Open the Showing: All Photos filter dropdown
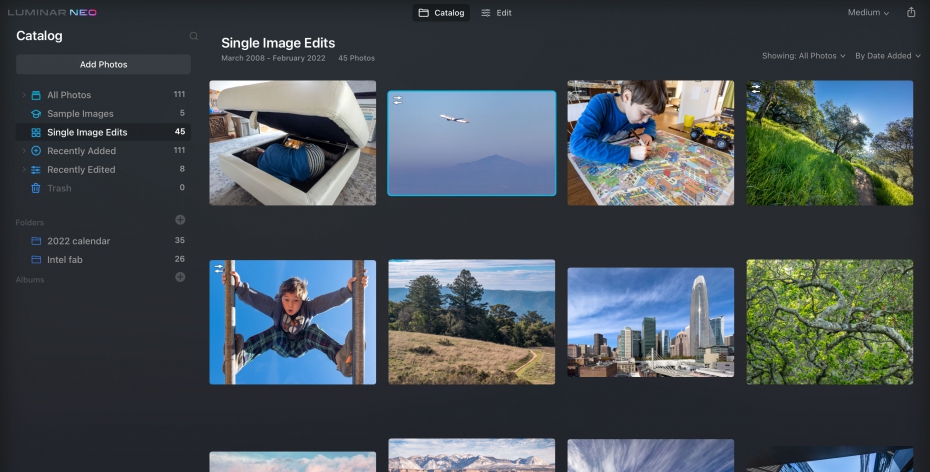This screenshot has width=930, height=472. [804, 56]
